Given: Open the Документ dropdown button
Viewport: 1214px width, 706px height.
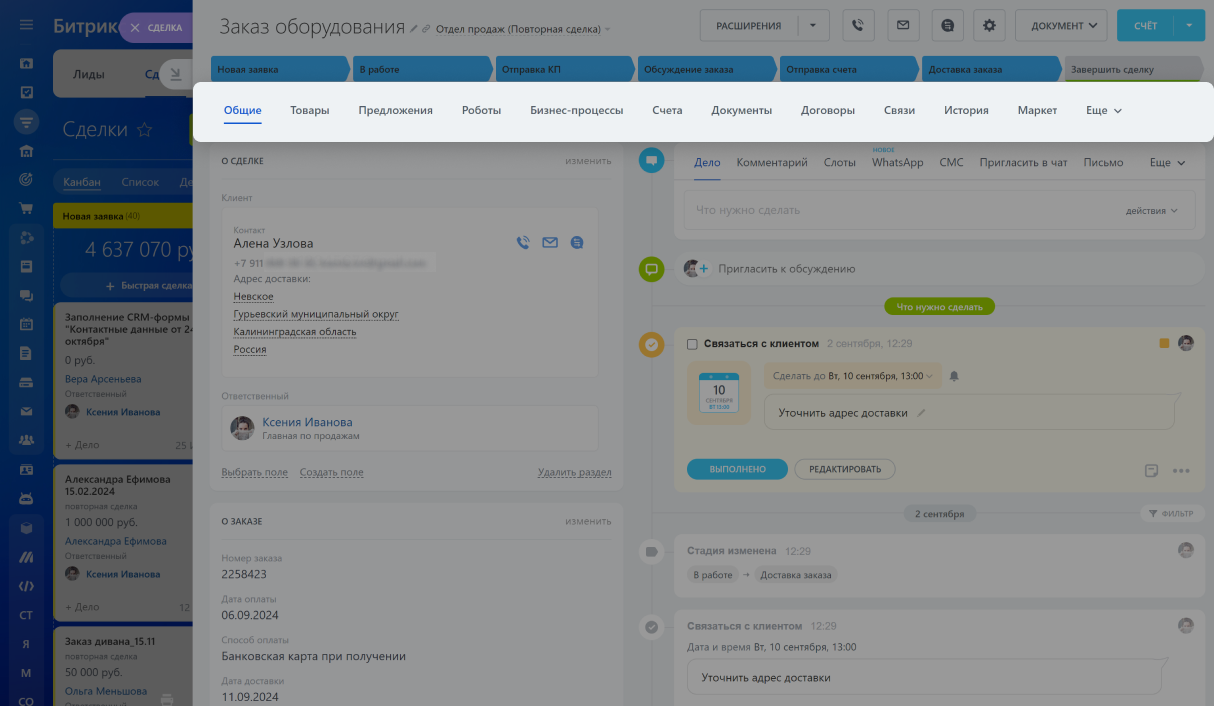Looking at the screenshot, I should coord(1061,25).
